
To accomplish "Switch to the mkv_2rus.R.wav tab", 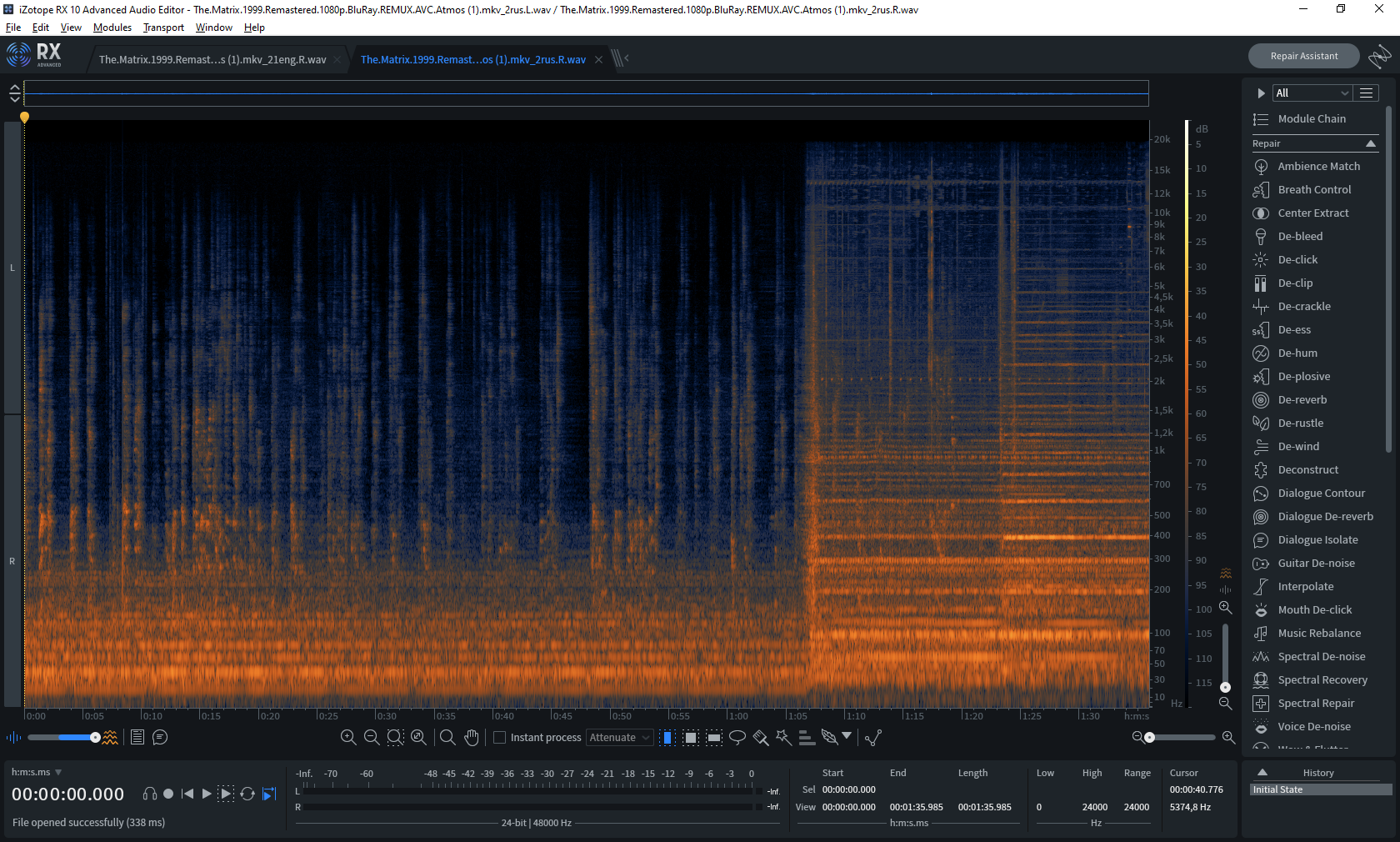I will pos(472,60).
